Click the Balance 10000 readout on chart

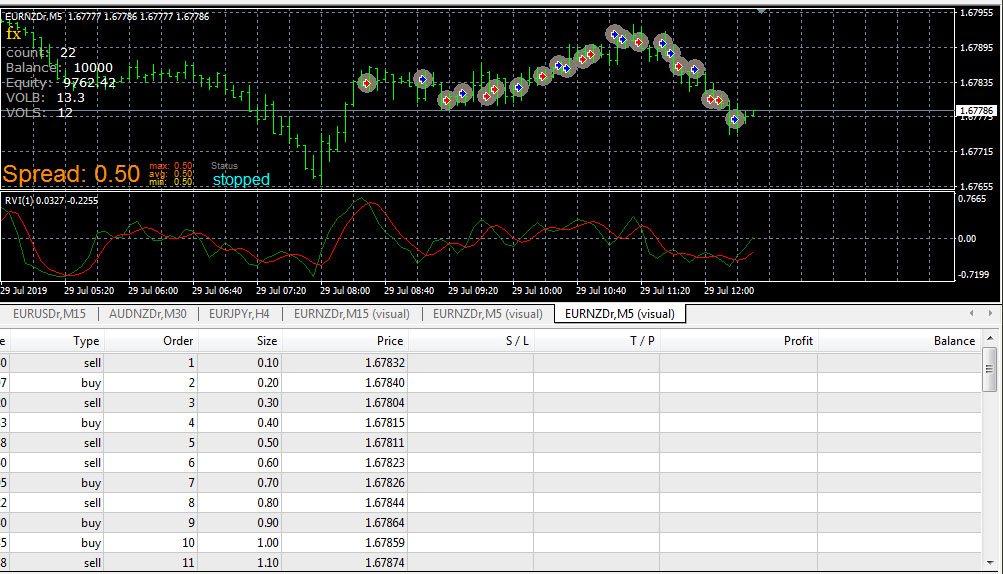click(x=59, y=68)
